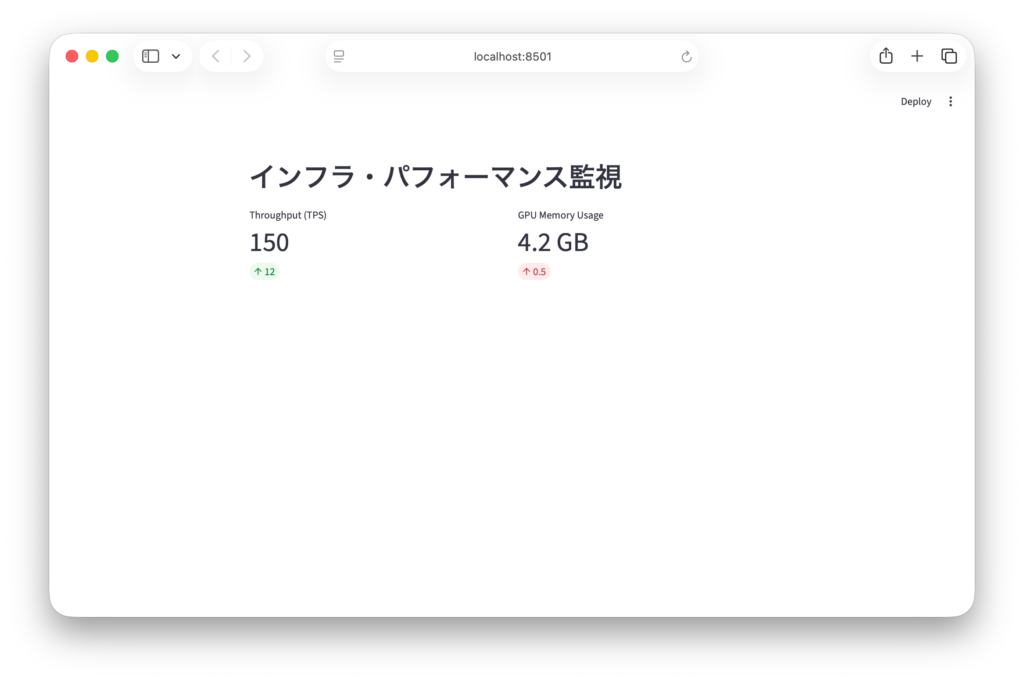Click the 4.2 GB metric value
1024x682 pixels.
tap(552, 243)
